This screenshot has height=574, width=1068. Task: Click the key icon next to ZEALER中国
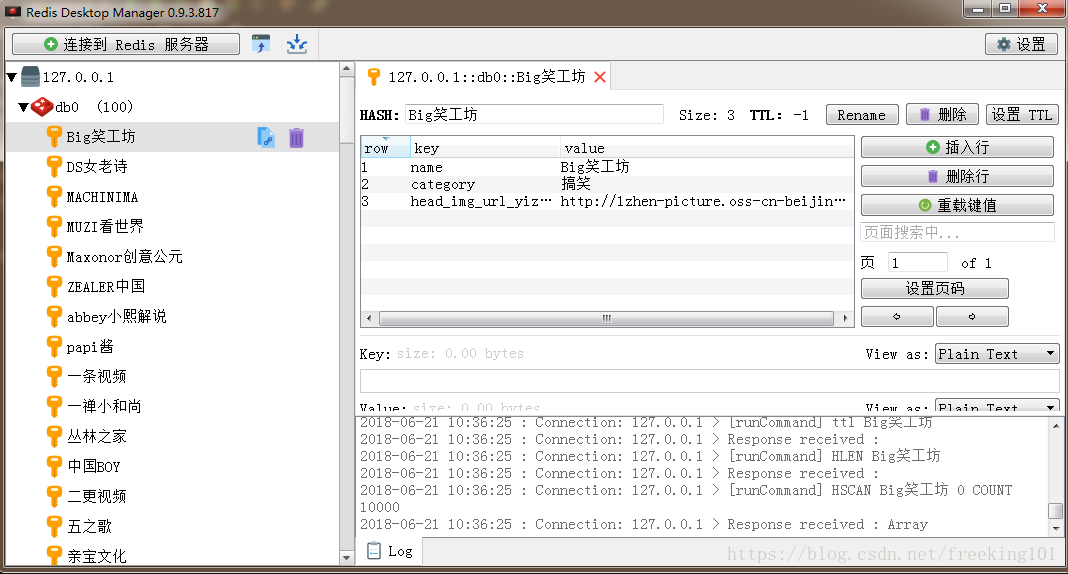pyautogui.click(x=54, y=287)
